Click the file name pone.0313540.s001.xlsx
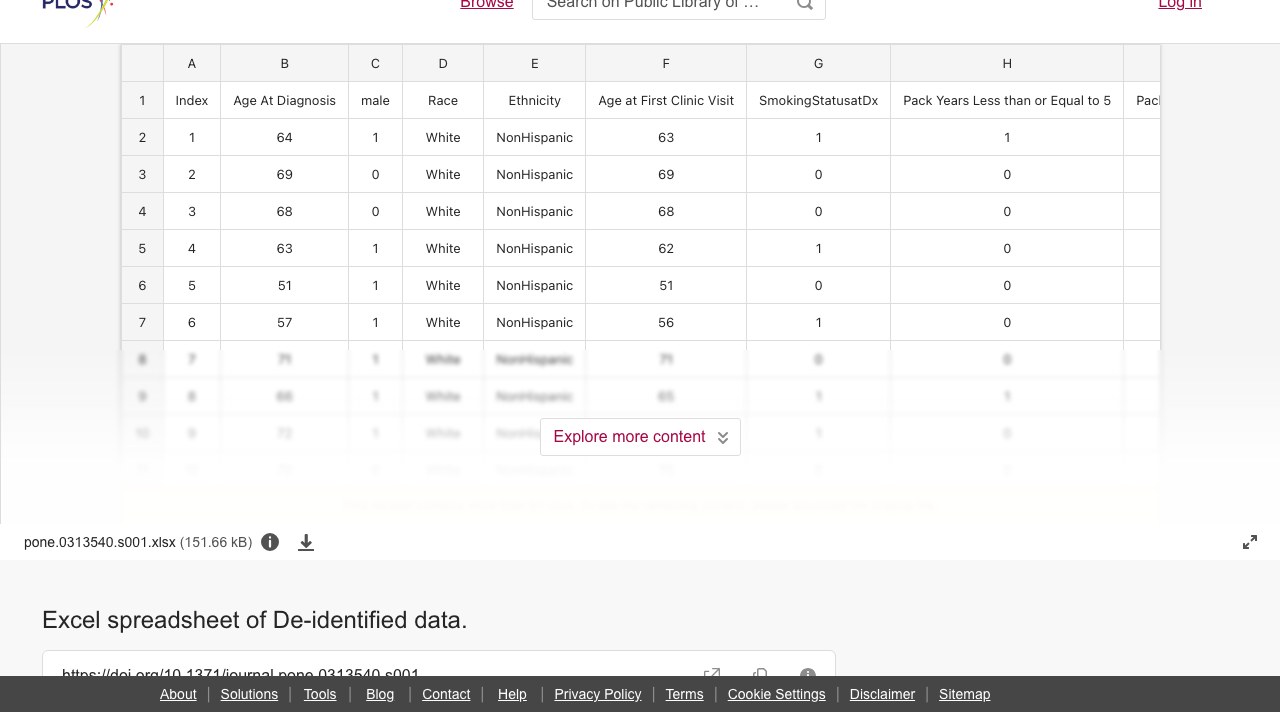Viewport: 1280px width, 720px height. 100,542
